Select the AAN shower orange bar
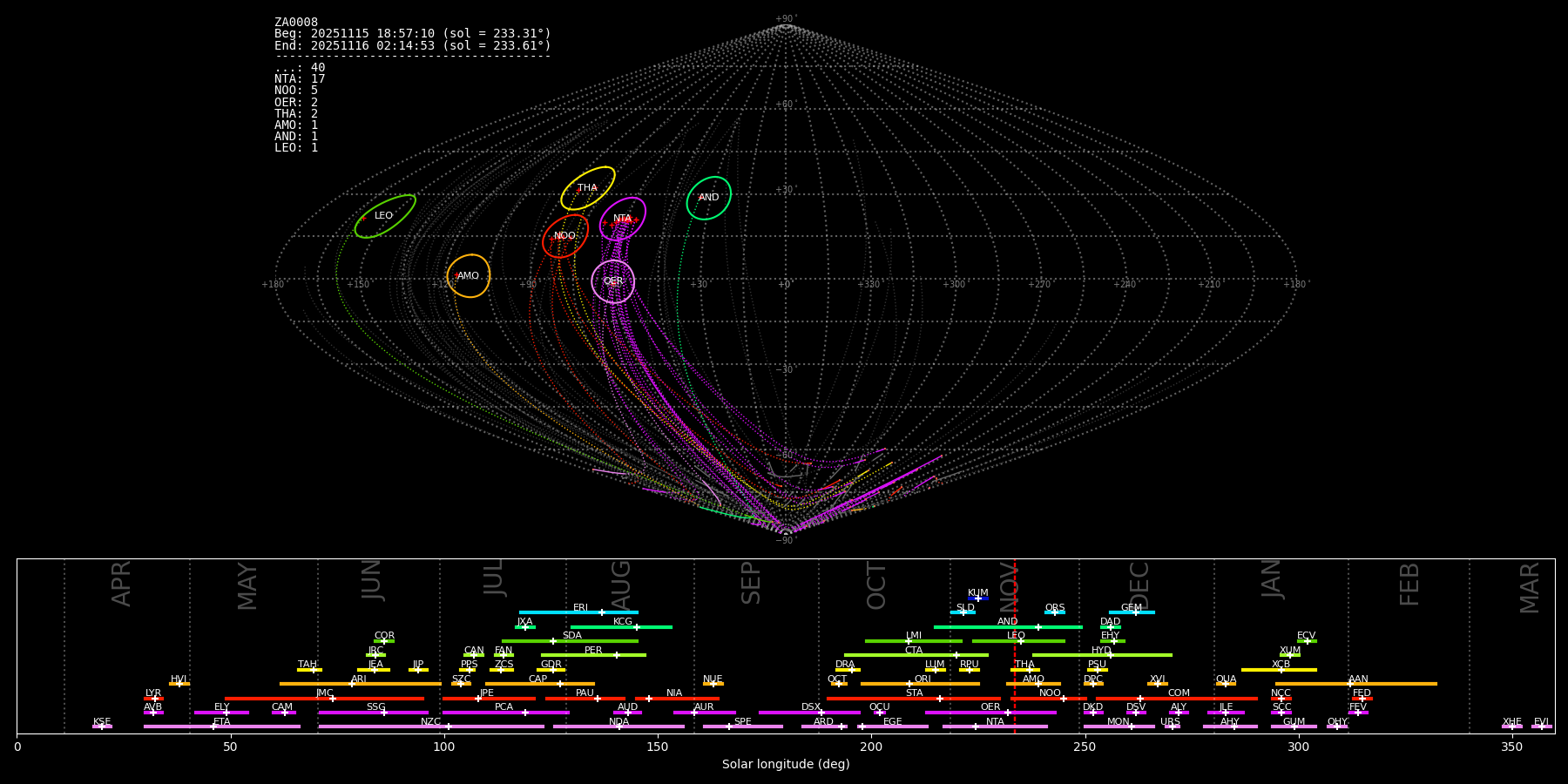Viewport: 1568px width, 784px height. click(1355, 684)
